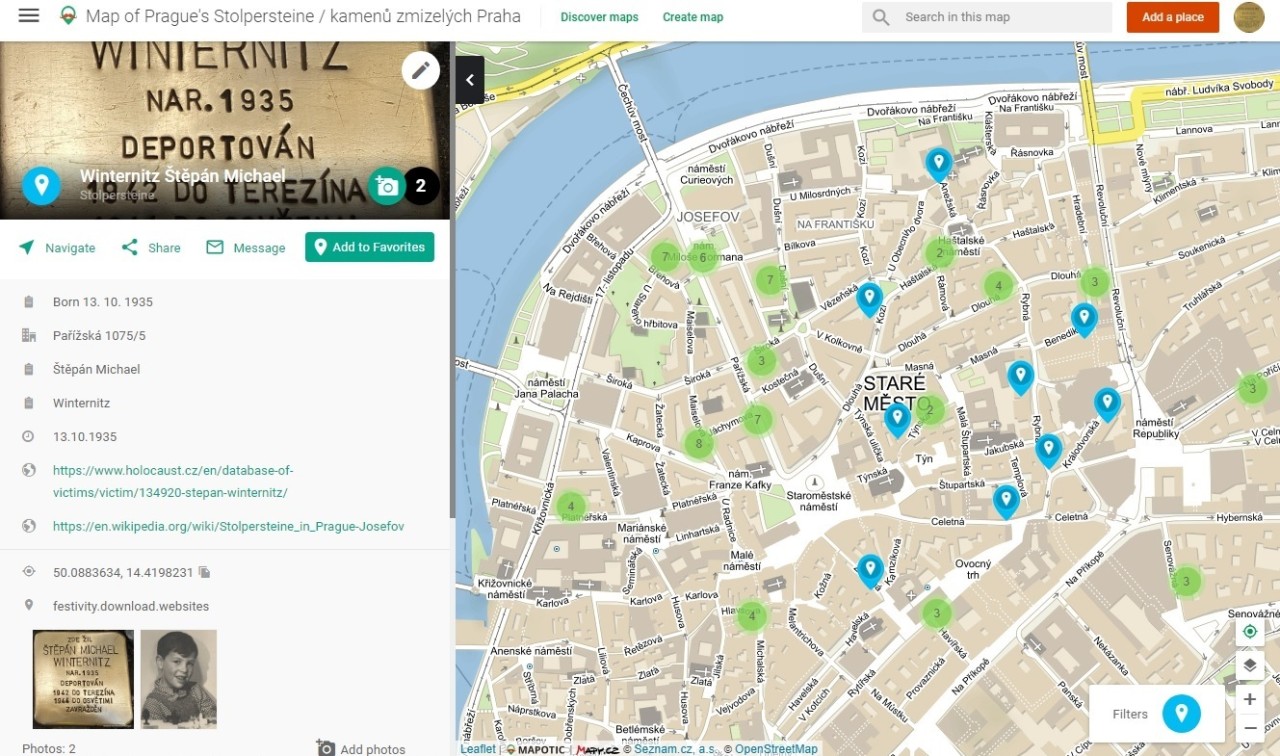Click the search magnifier icon

pyautogui.click(x=881, y=17)
